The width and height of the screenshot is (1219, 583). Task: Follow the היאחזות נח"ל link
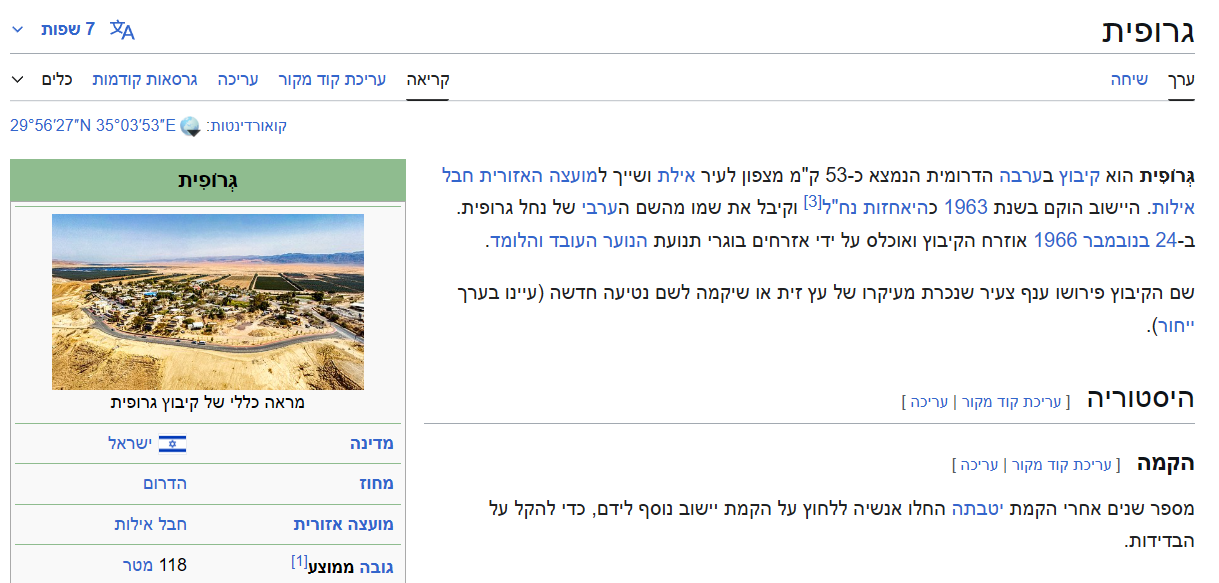click(876, 208)
